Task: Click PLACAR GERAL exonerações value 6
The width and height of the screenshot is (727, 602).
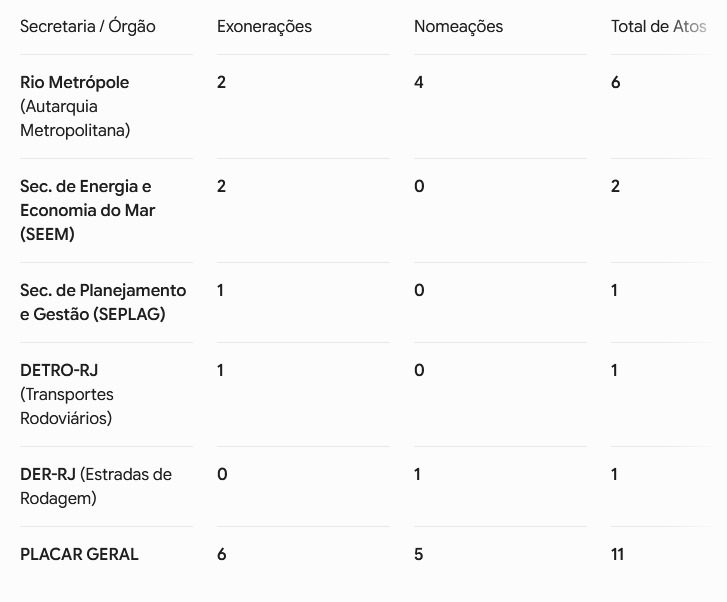Action: (x=222, y=554)
